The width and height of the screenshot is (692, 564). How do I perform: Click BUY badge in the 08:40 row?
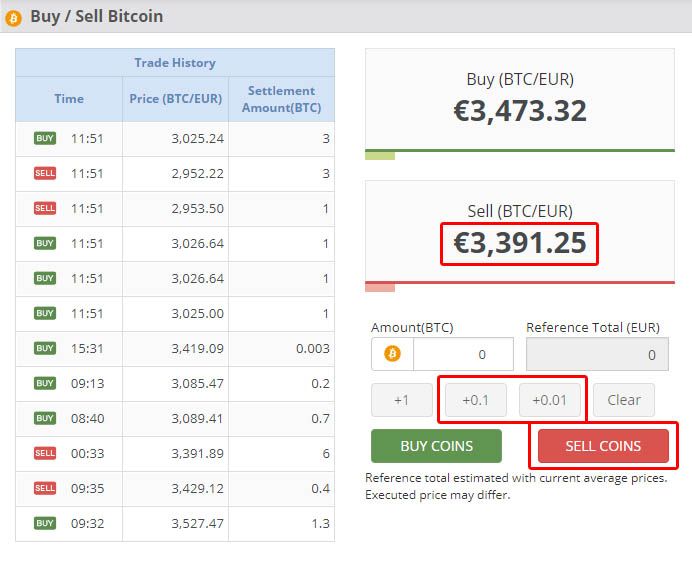(45, 417)
